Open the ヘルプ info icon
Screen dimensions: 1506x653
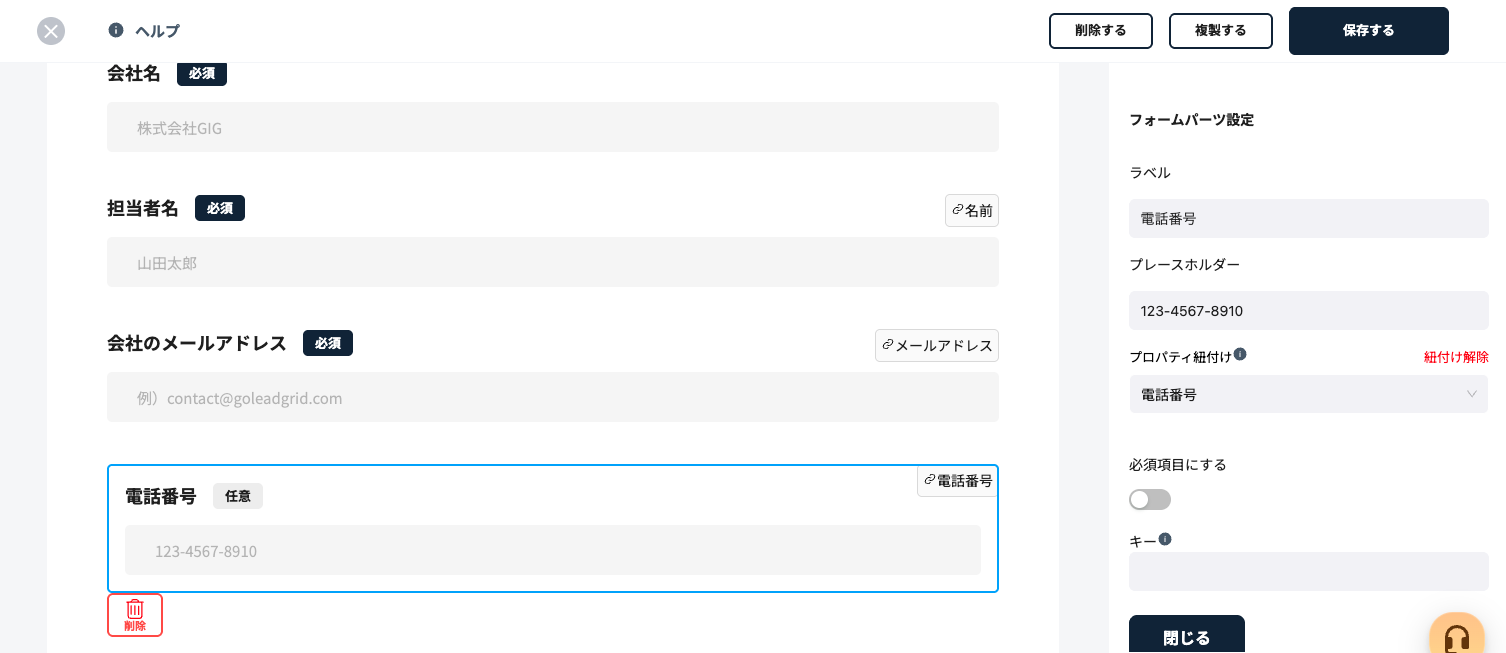[116, 30]
